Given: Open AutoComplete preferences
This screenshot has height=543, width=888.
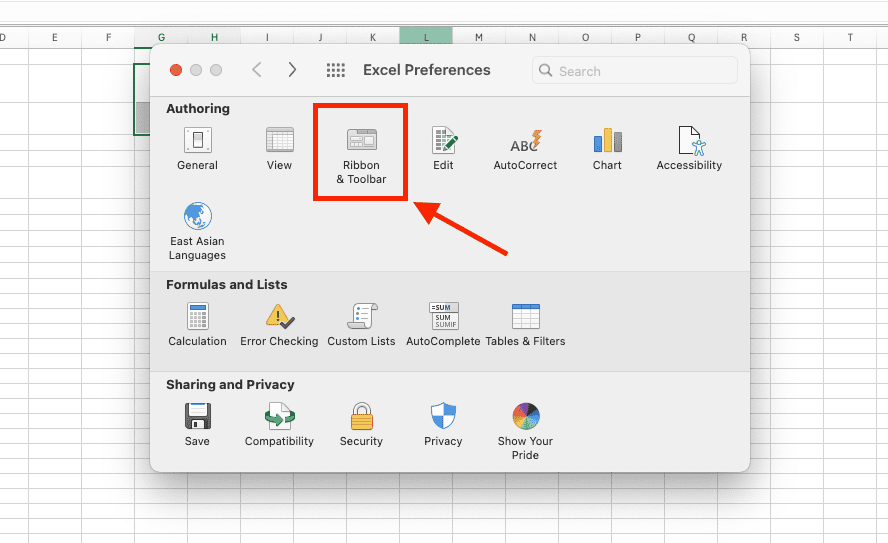Looking at the screenshot, I should click(x=443, y=325).
